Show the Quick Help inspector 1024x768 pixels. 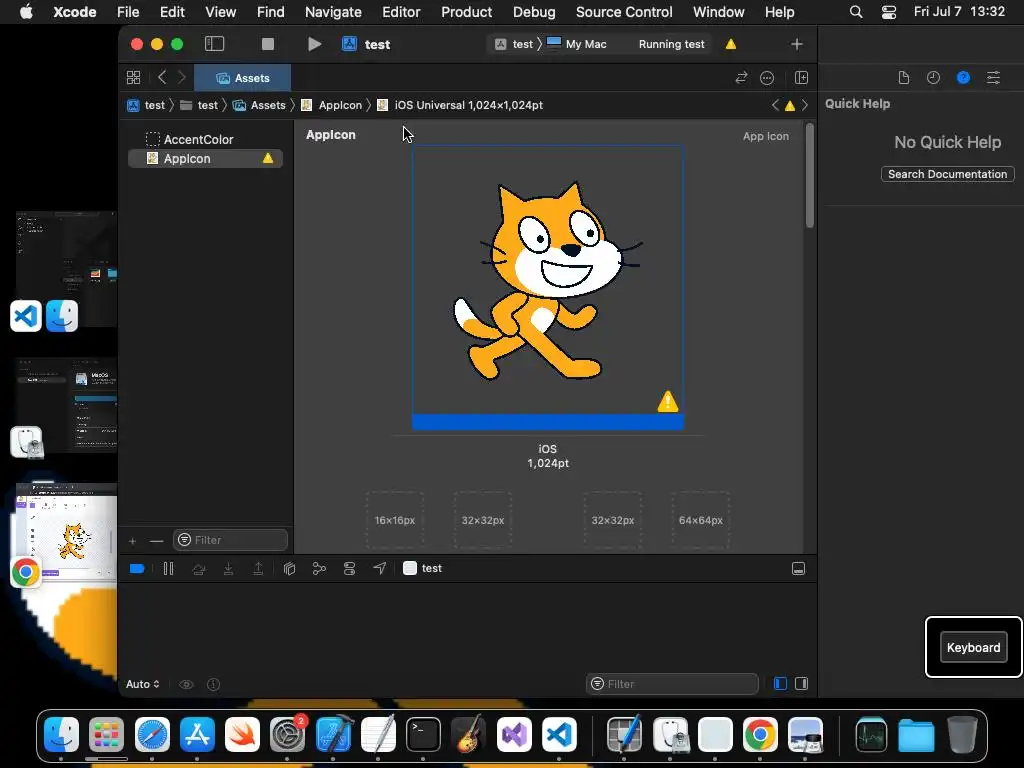coord(963,78)
